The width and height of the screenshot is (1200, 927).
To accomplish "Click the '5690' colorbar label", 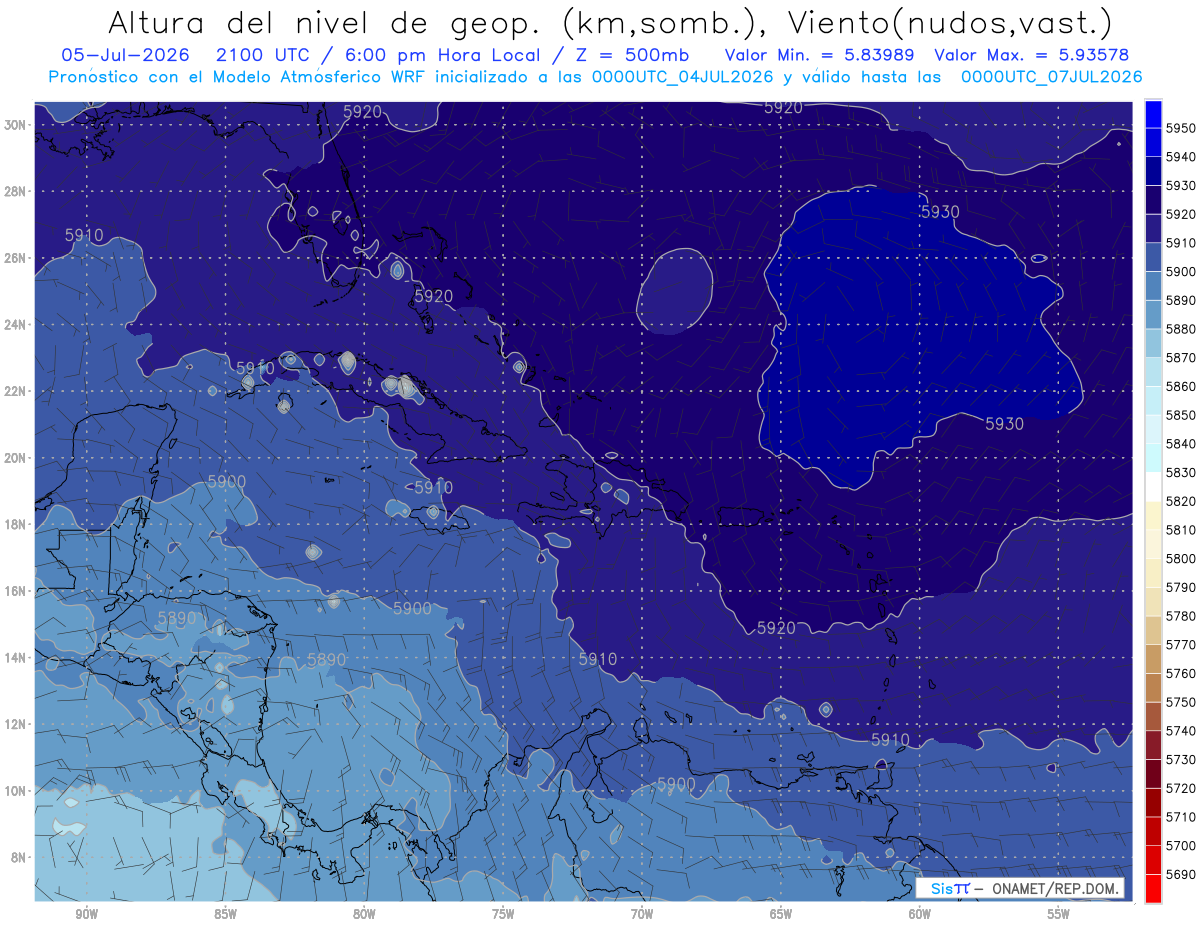I will 1181,874.
